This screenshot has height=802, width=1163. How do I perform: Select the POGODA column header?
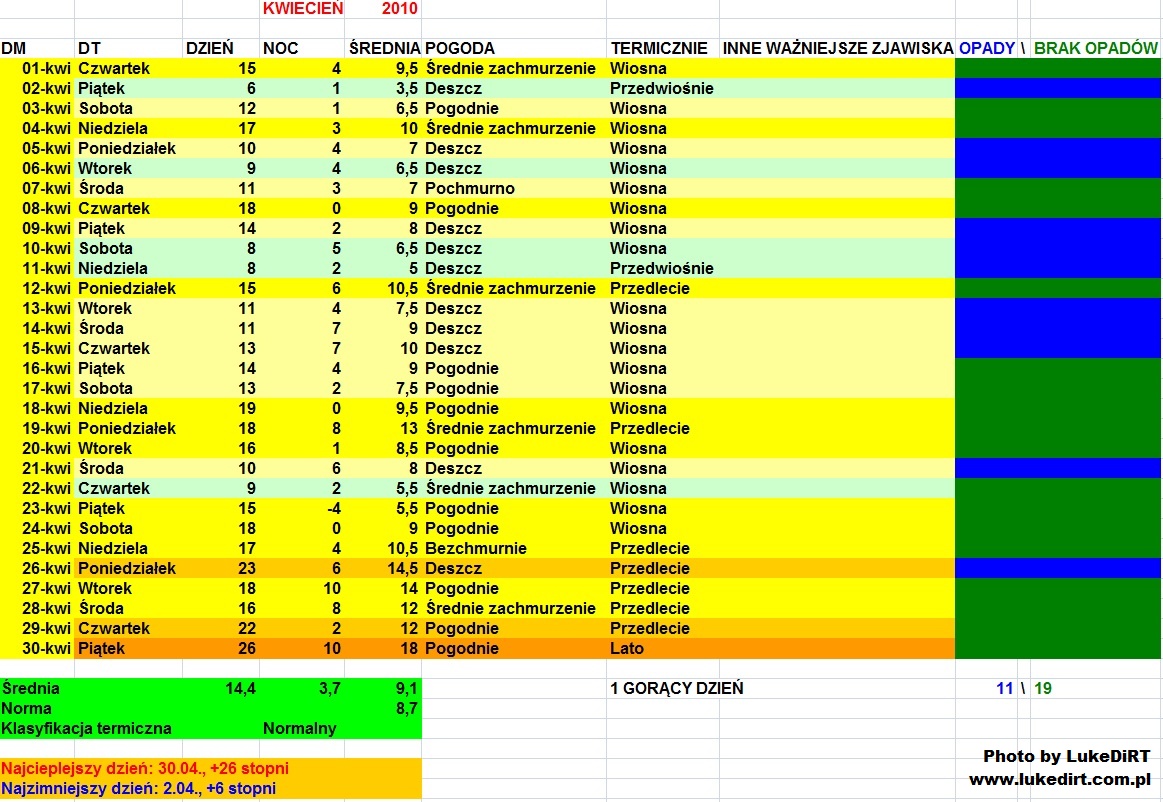pyautogui.click(x=459, y=48)
